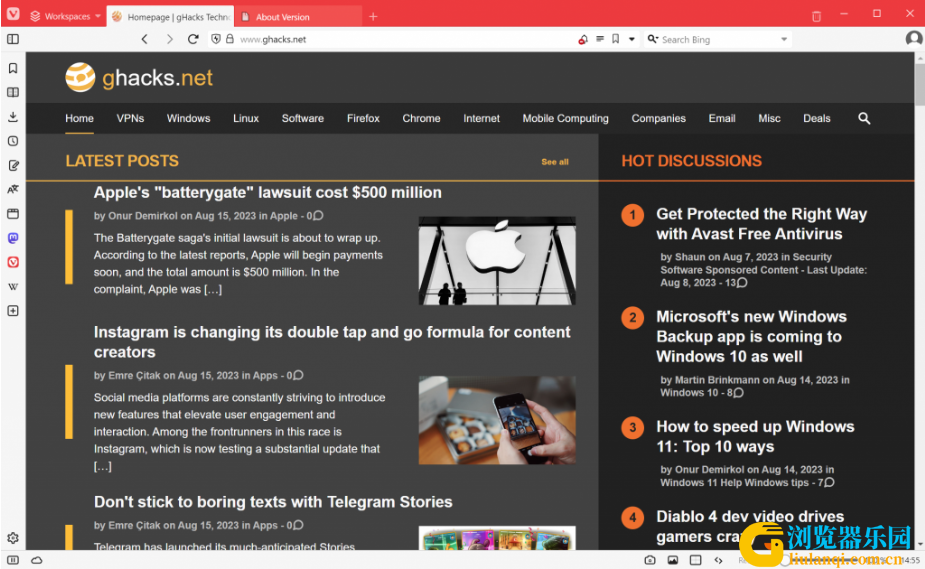Open the VPNs menu item
This screenshot has height=569, width=925.
(x=130, y=119)
